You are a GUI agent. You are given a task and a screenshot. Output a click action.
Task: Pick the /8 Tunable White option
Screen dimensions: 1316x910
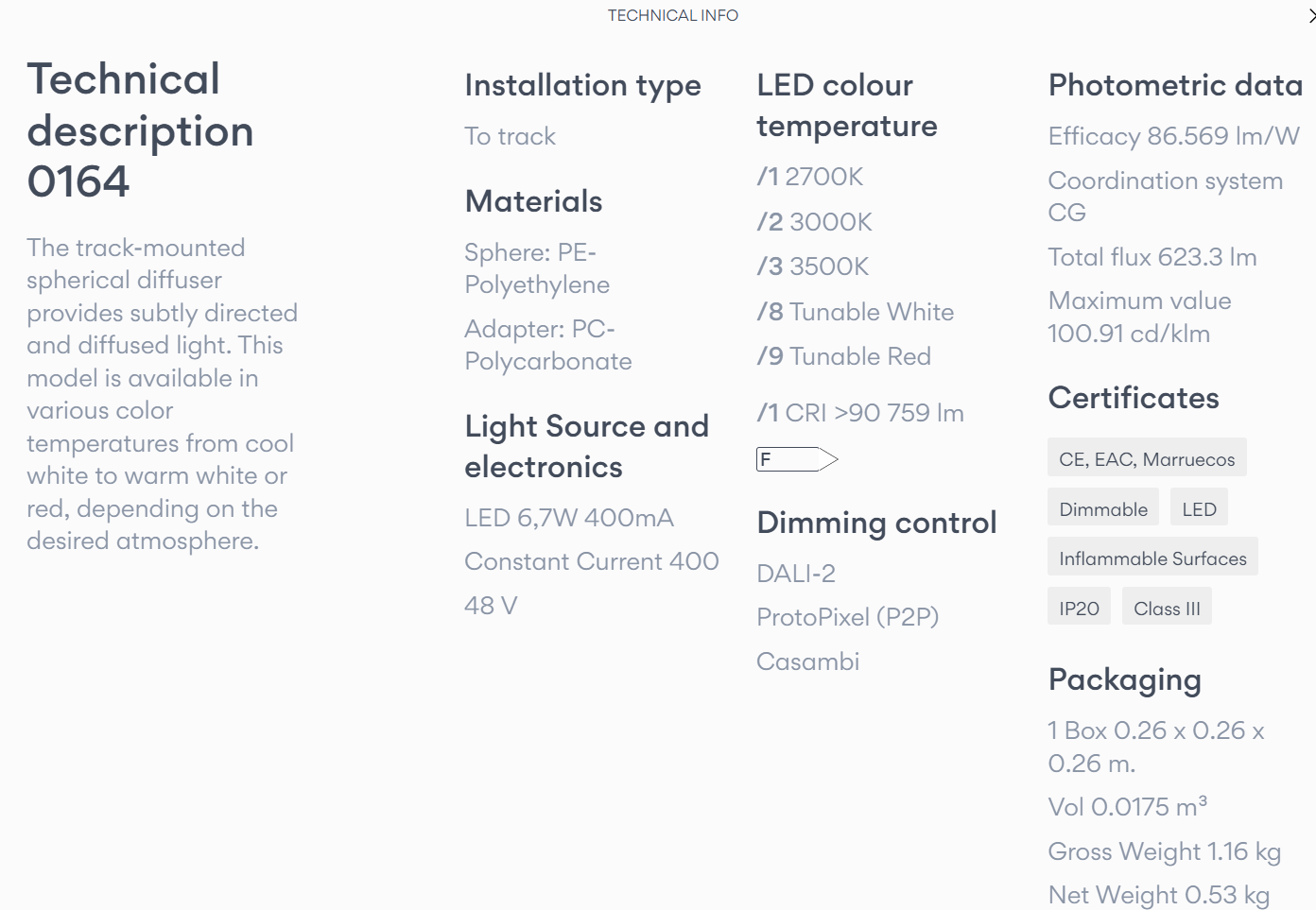click(855, 312)
